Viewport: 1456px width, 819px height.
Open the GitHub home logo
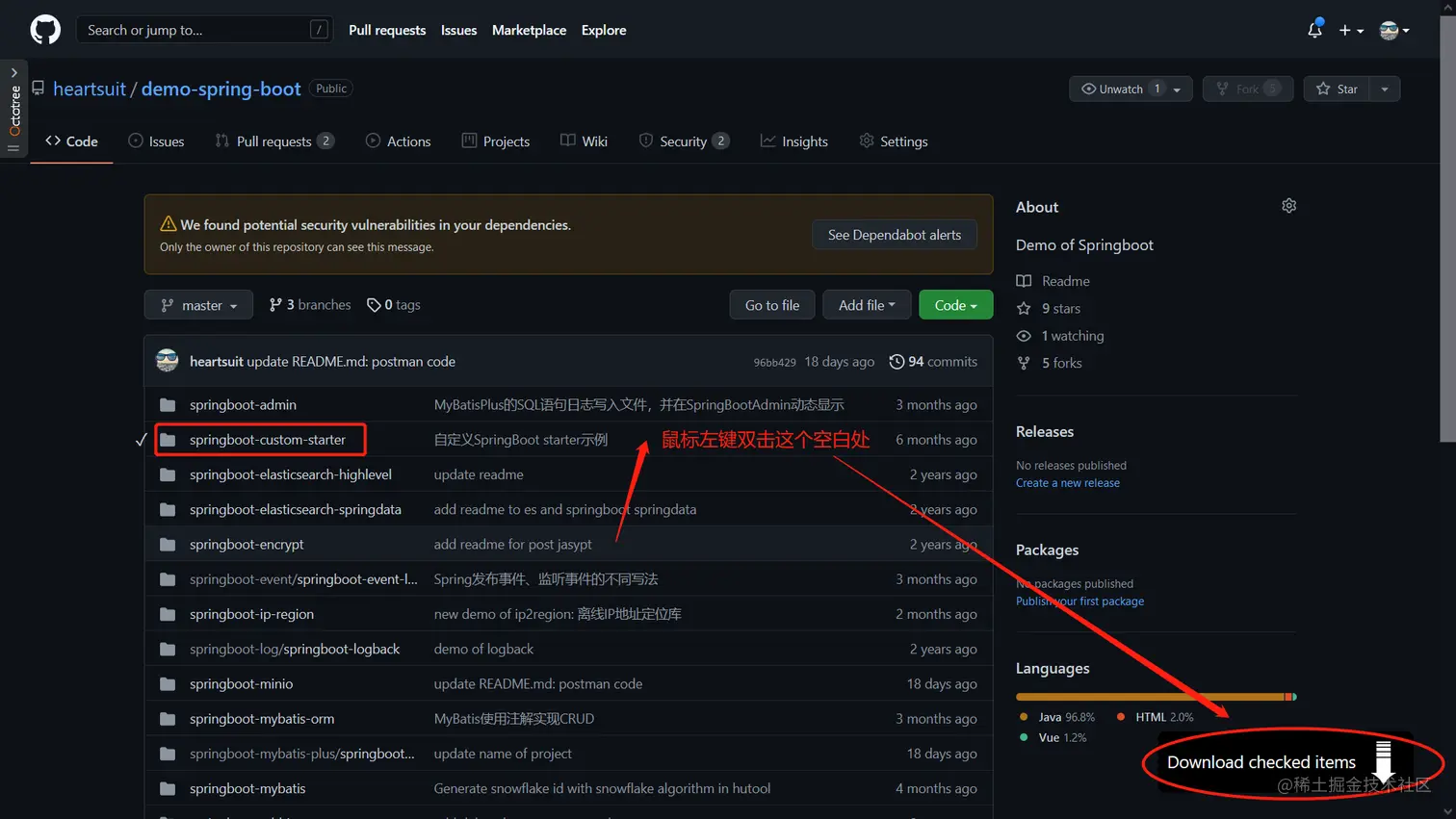pos(45,30)
